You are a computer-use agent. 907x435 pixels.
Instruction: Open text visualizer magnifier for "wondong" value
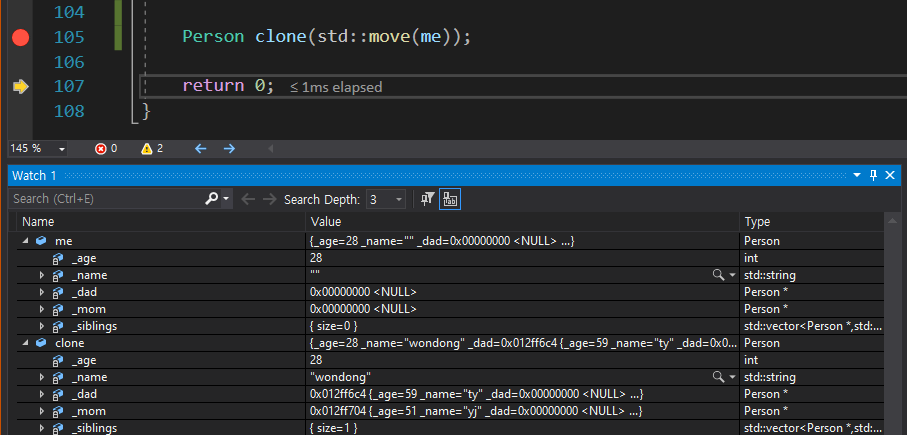tap(718, 377)
